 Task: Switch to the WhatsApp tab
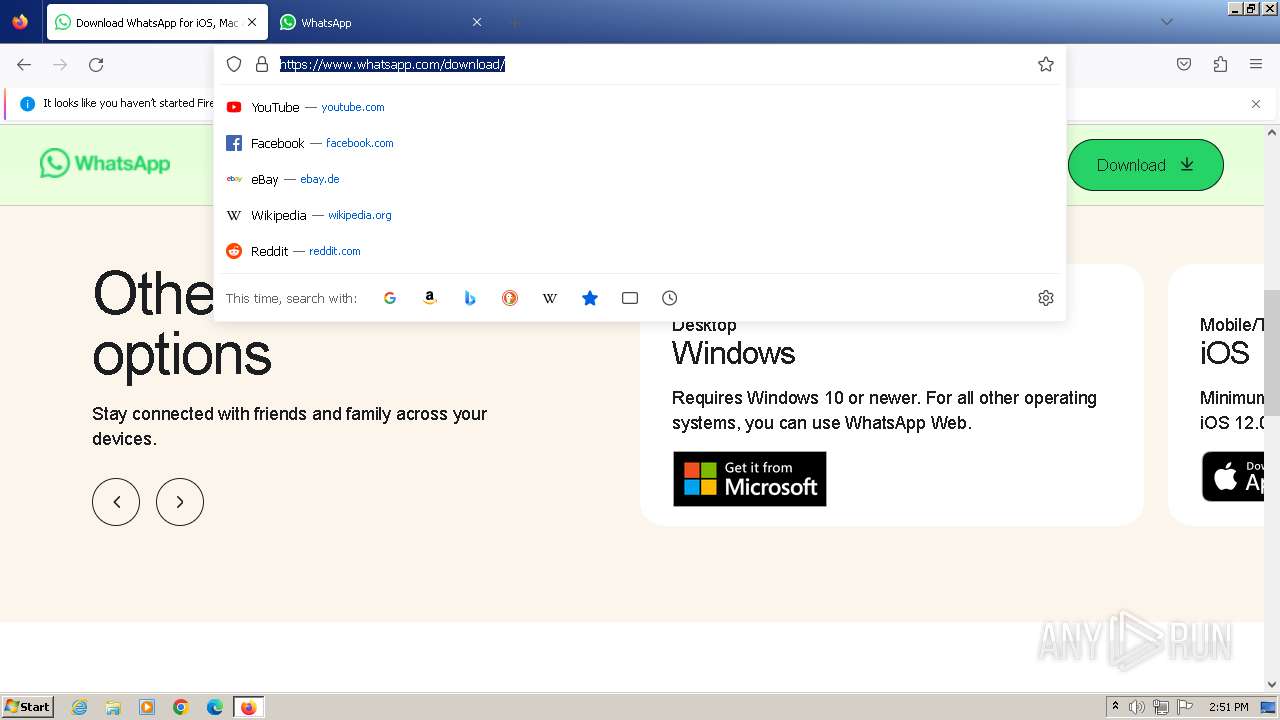point(381,22)
